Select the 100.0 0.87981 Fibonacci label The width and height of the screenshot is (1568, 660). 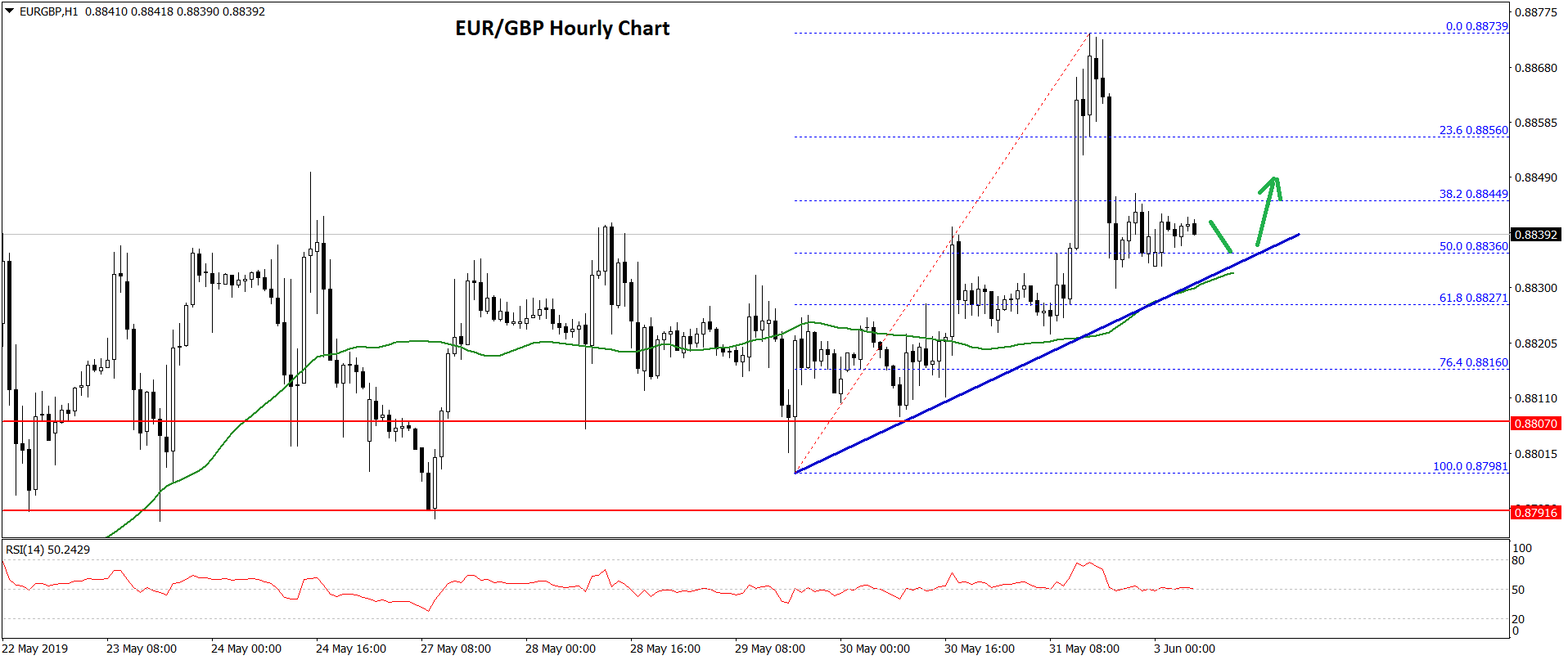(1470, 466)
